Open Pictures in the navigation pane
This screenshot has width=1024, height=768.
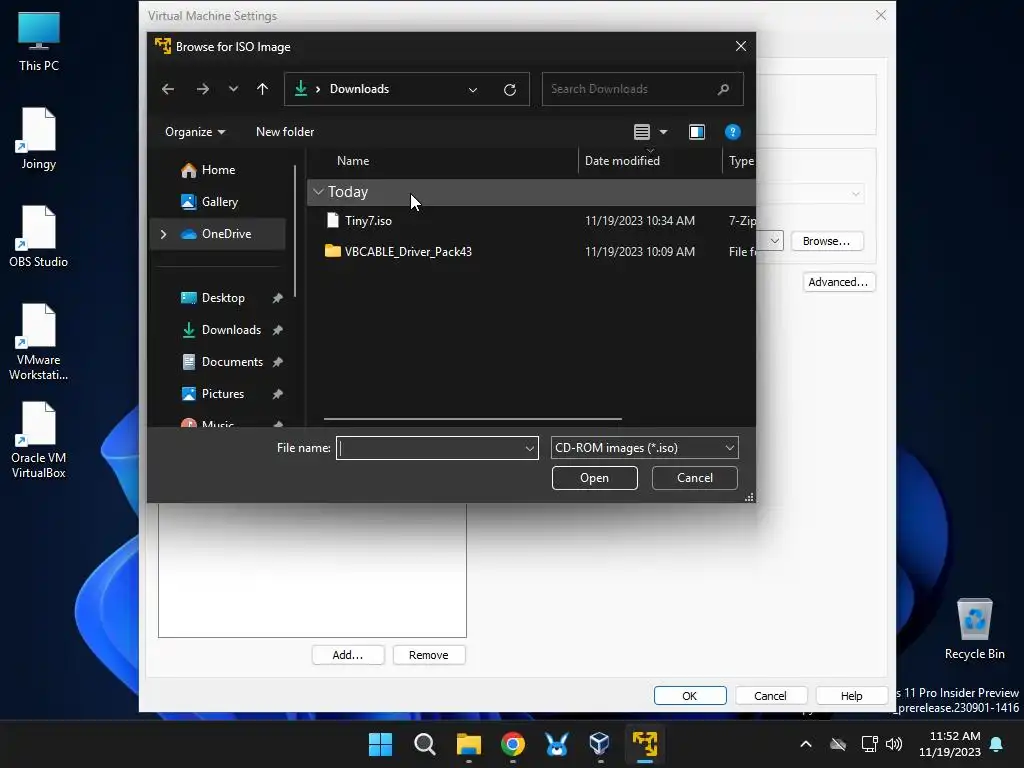click(x=223, y=394)
